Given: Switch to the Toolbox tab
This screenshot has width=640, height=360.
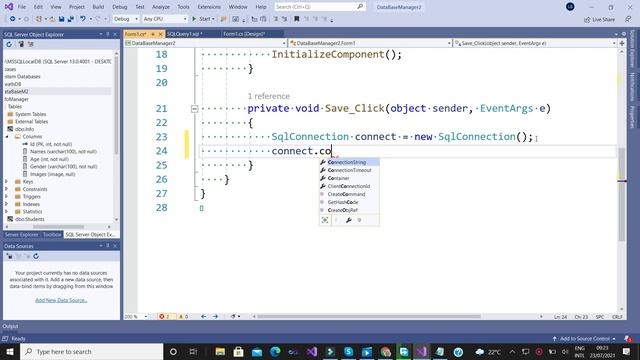Looking at the screenshot, I should (52, 235).
